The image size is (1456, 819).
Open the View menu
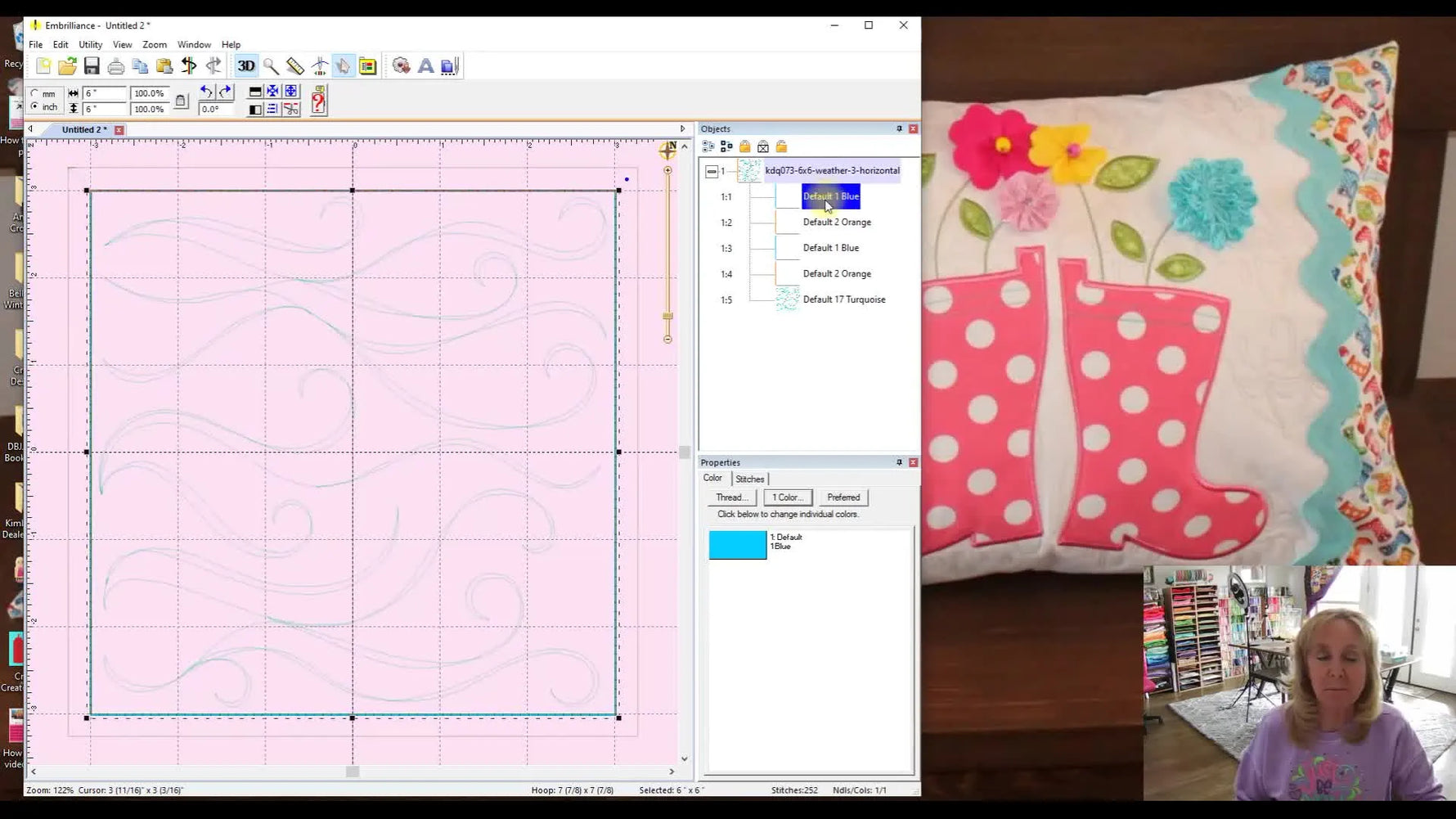pos(123,45)
